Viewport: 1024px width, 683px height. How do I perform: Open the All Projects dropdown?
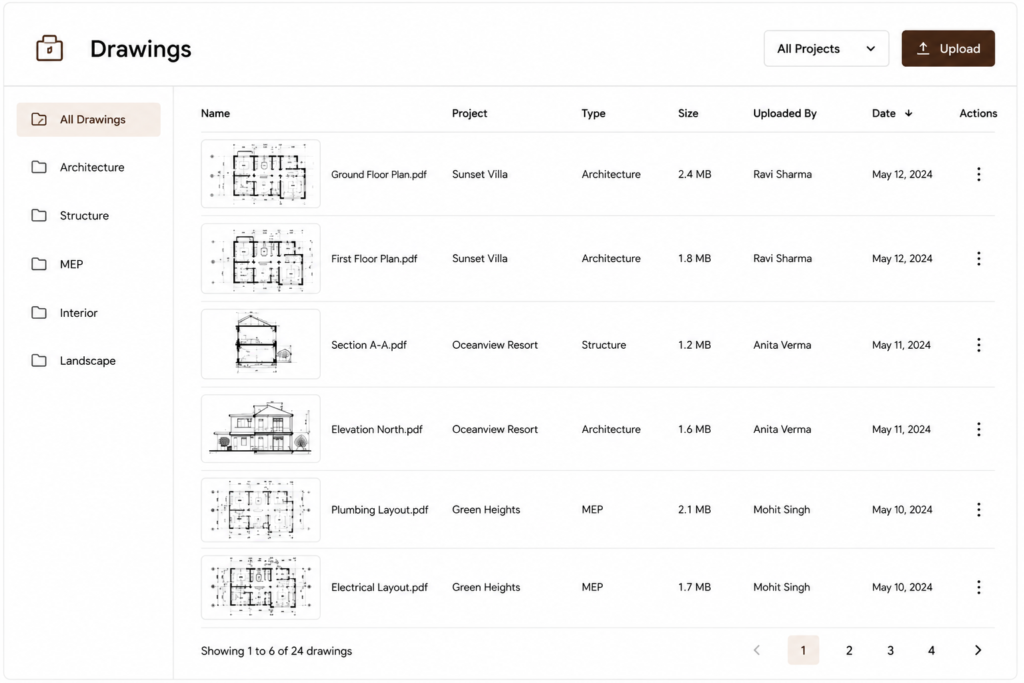[x=826, y=48]
